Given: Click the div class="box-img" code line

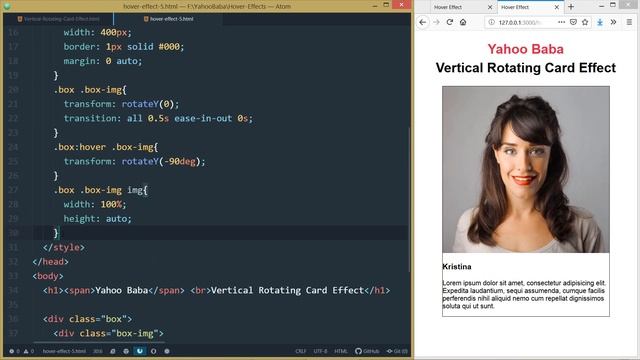Looking at the screenshot, I should tap(108, 333).
